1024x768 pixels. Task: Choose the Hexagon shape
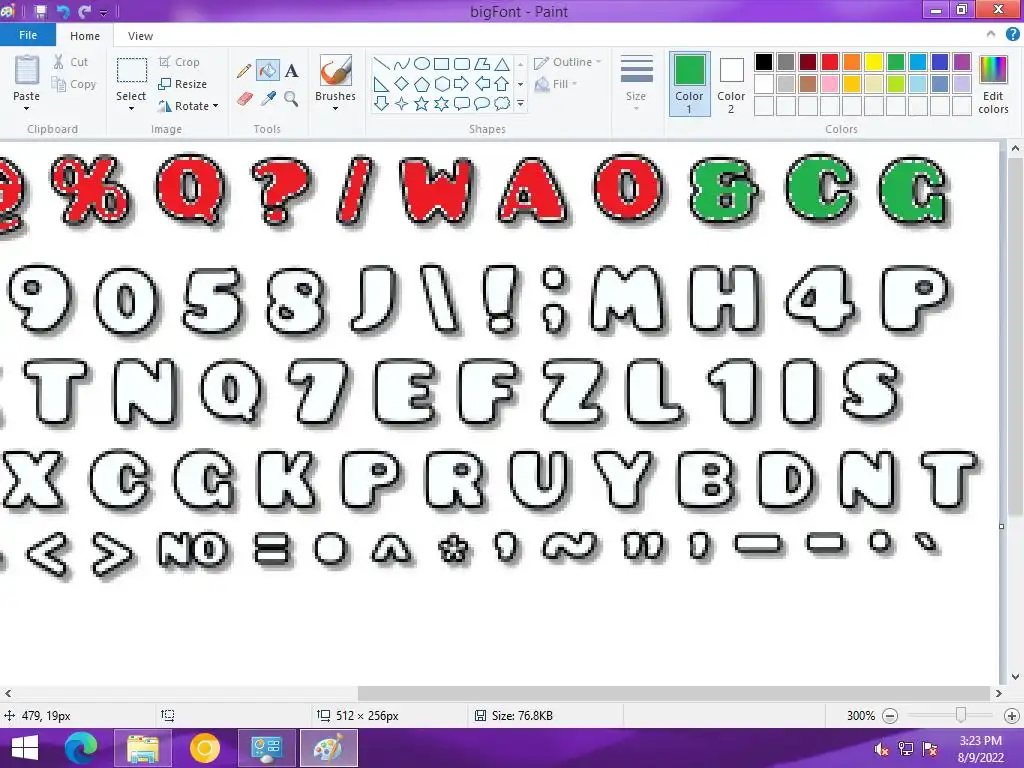point(441,84)
